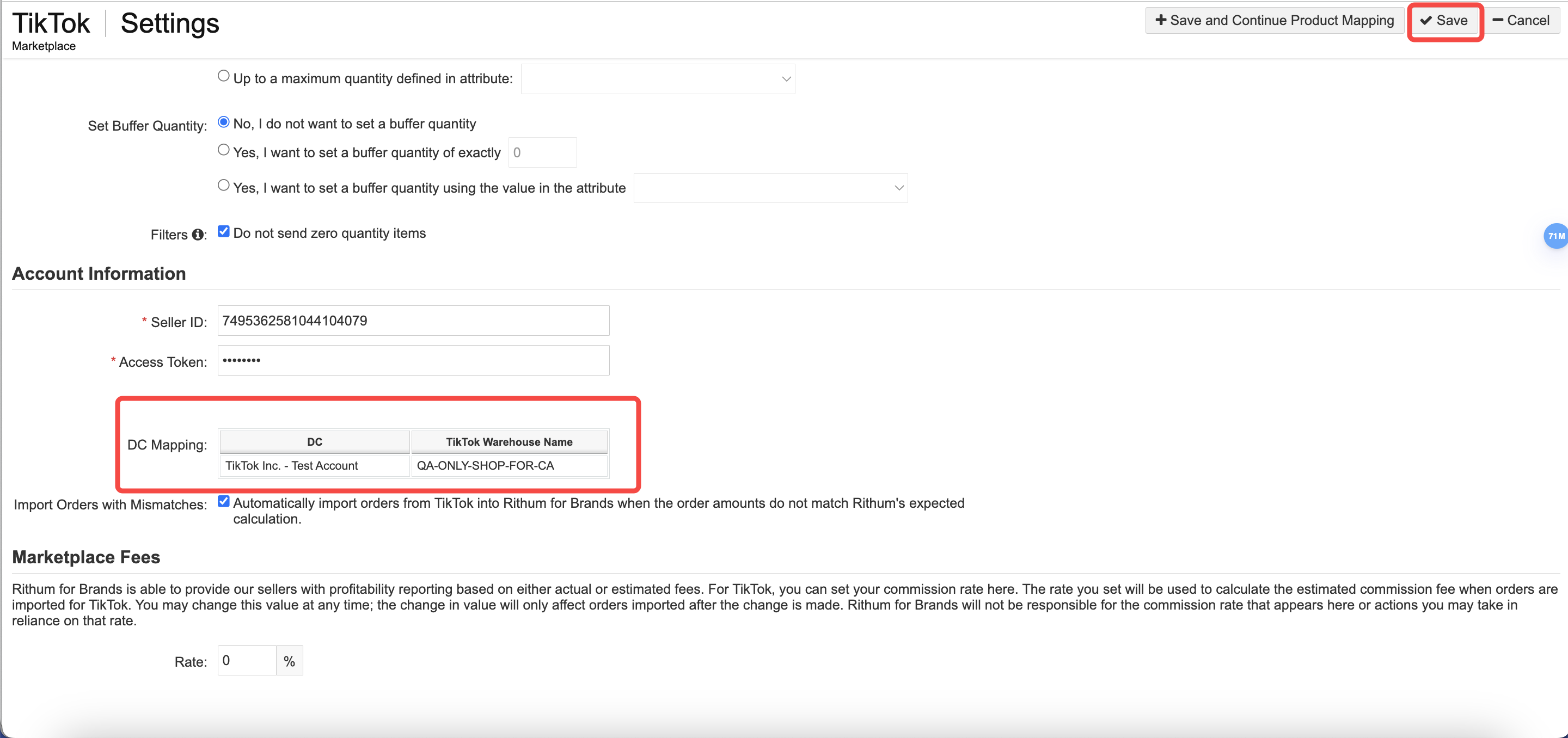Choose no buffer quantity radio option
The width and height of the screenshot is (1568, 738).
click(x=223, y=122)
